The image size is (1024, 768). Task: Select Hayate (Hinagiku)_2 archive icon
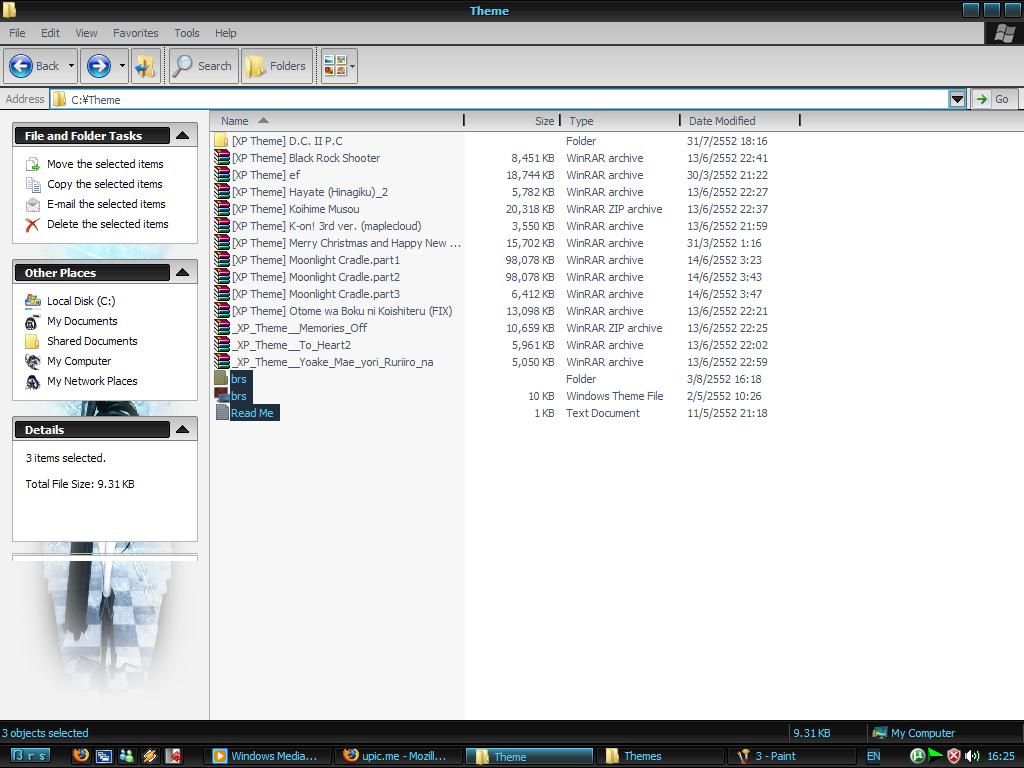(221, 191)
